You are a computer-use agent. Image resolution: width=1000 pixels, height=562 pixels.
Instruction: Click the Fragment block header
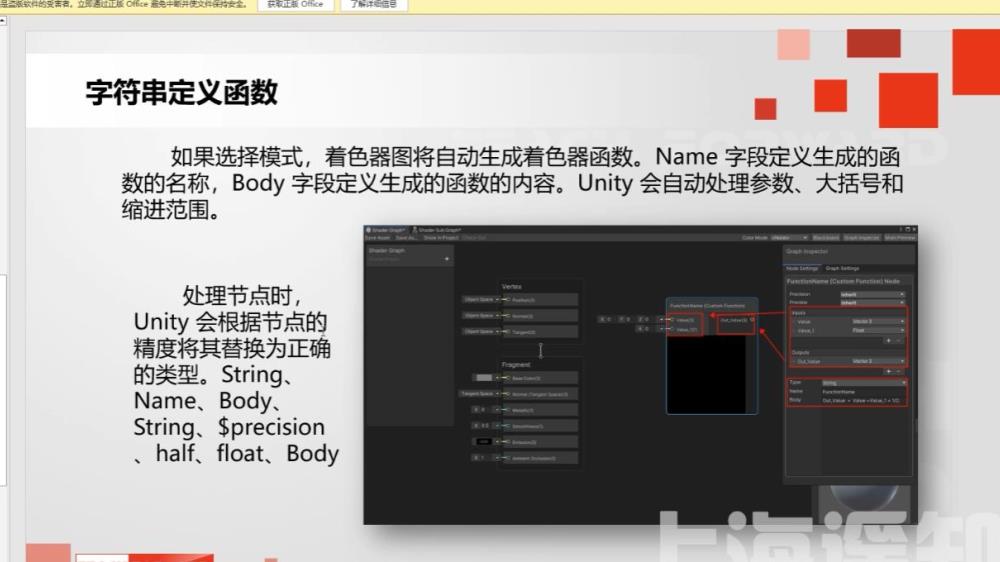516,365
